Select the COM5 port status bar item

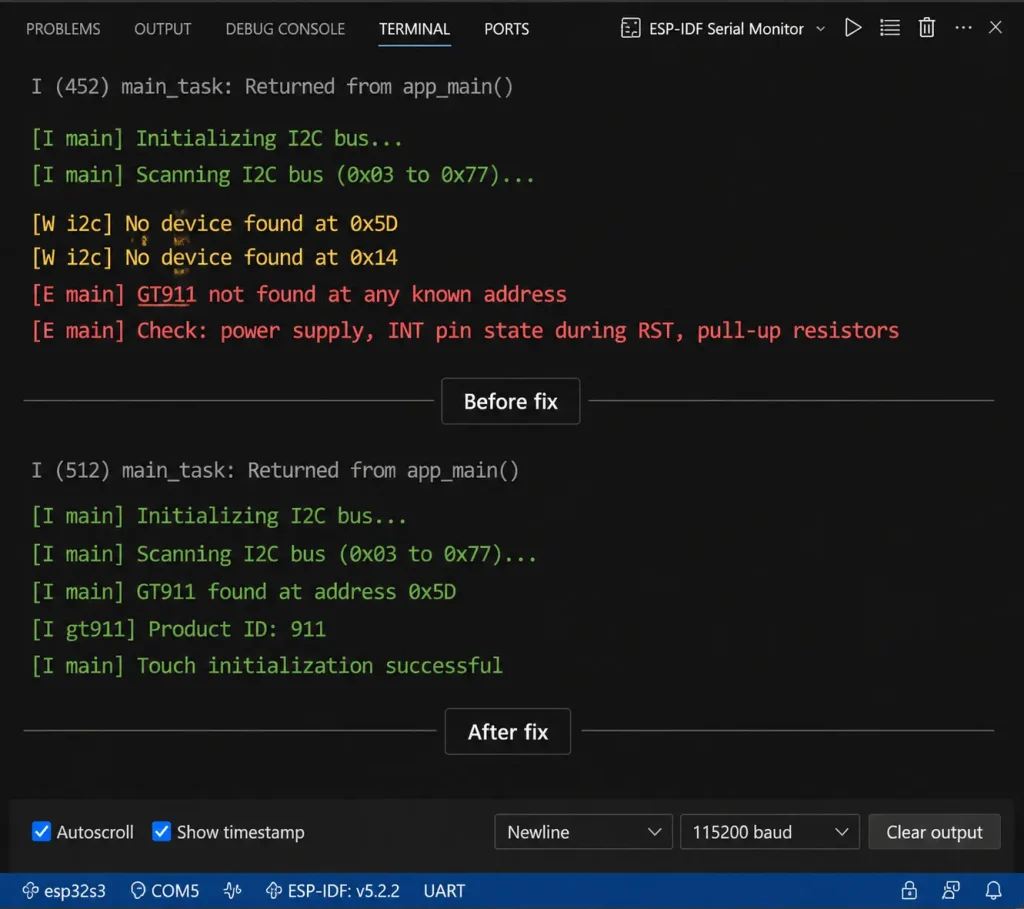165,891
